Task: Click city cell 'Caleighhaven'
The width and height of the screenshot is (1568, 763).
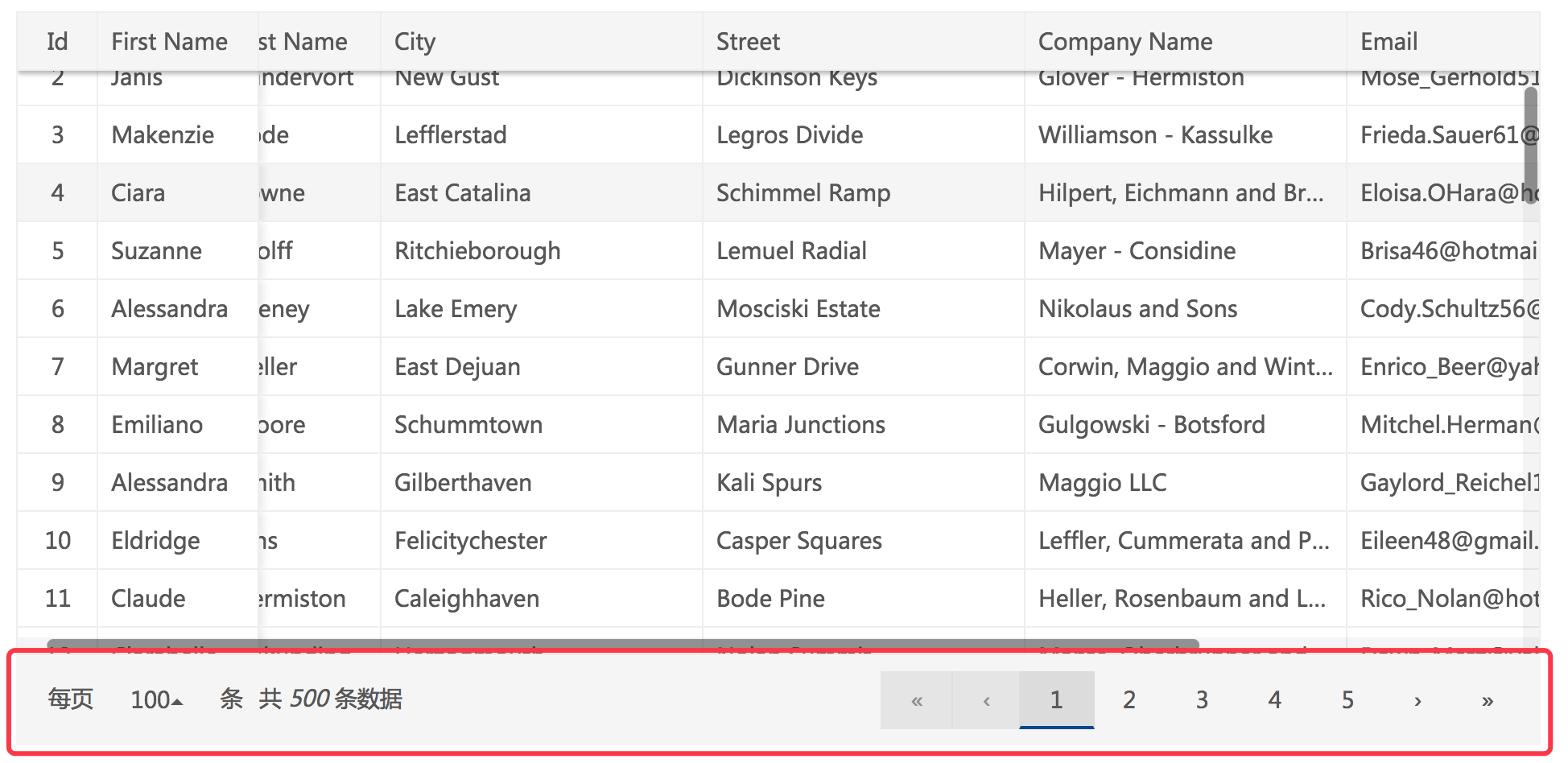Action: click(541, 599)
